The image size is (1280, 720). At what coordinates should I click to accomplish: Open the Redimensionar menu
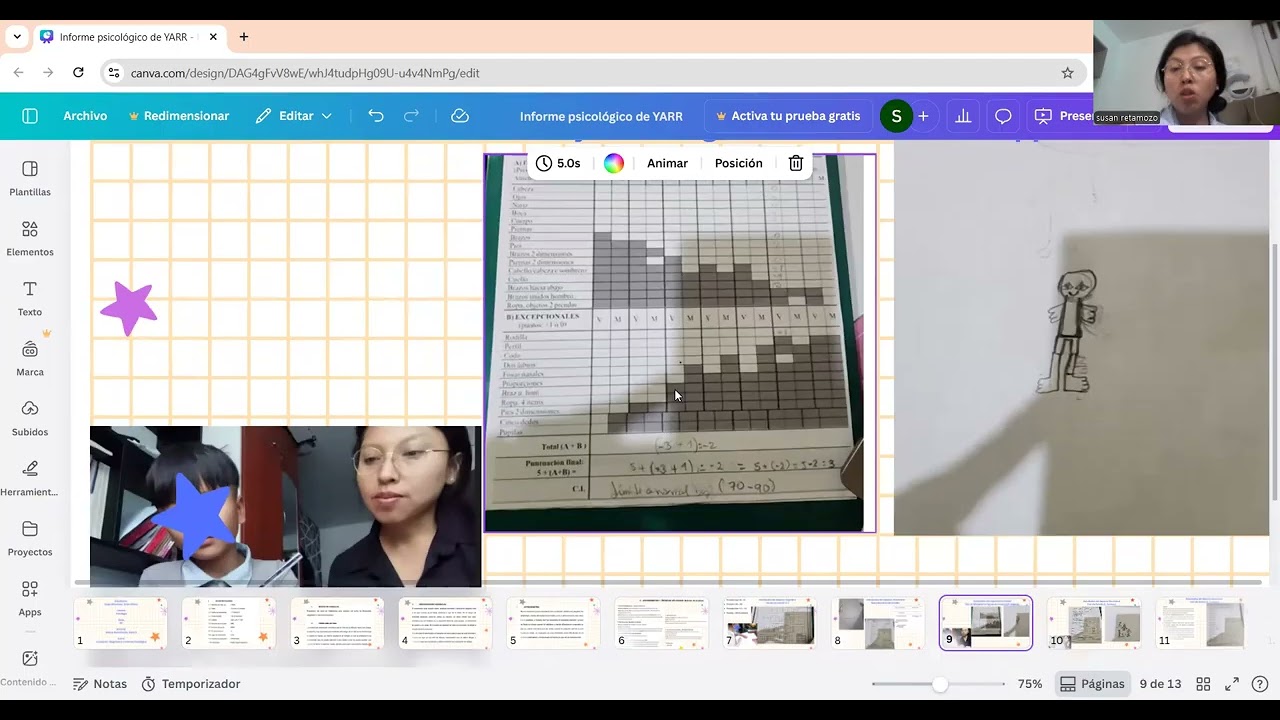[x=179, y=116]
